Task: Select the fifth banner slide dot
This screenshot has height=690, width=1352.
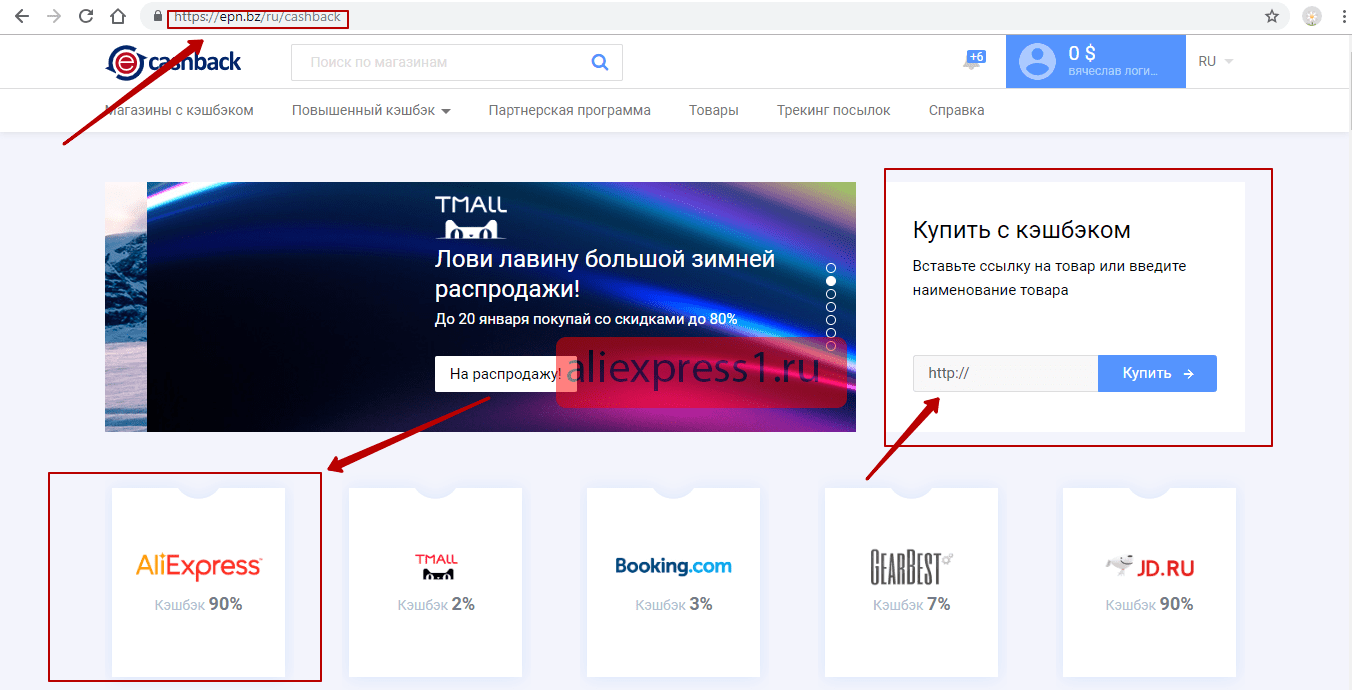Action: point(831,320)
